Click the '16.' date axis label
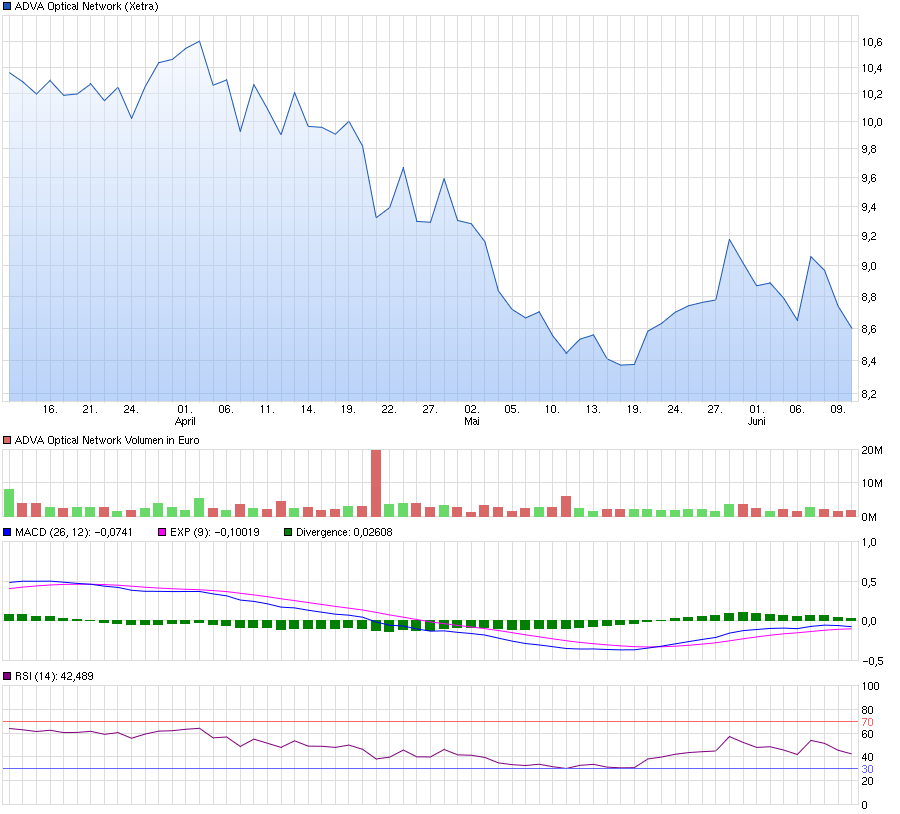This screenshot has height=814, width=900. coord(51,409)
